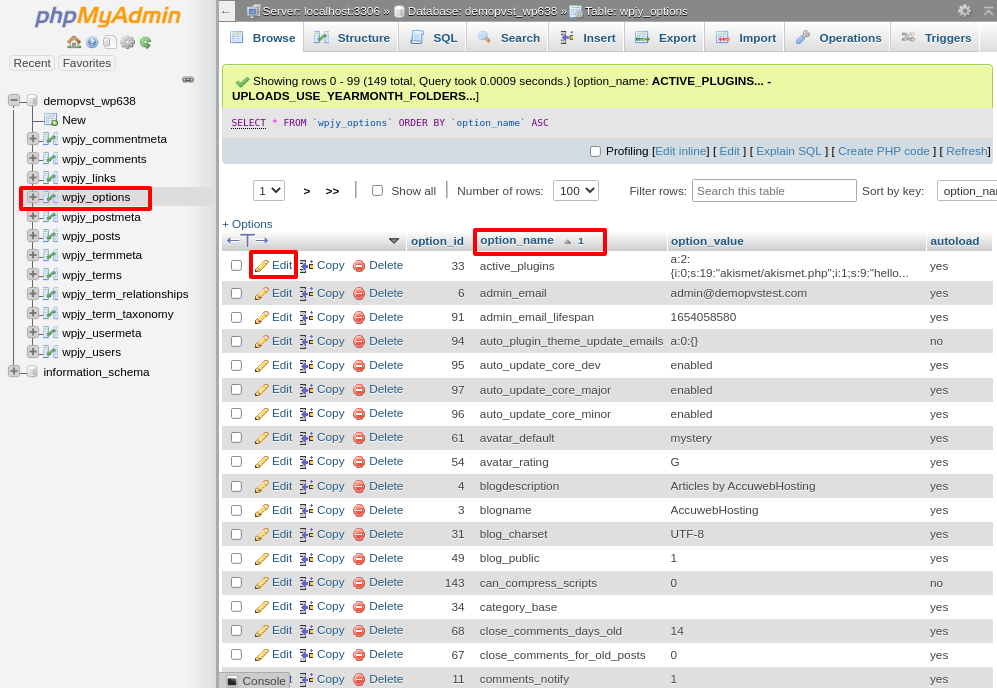Open navigation panel settings gear icon
Viewport: 997px width, 688px height.
point(128,42)
